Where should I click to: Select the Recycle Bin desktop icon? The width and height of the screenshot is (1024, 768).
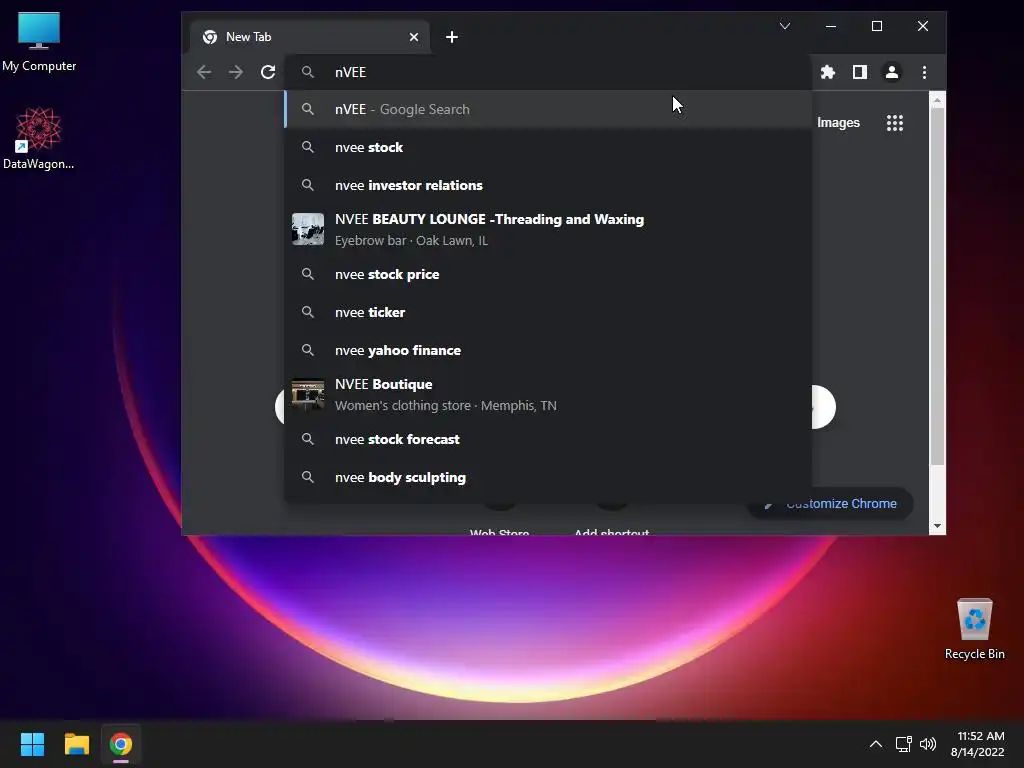coord(974,629)
